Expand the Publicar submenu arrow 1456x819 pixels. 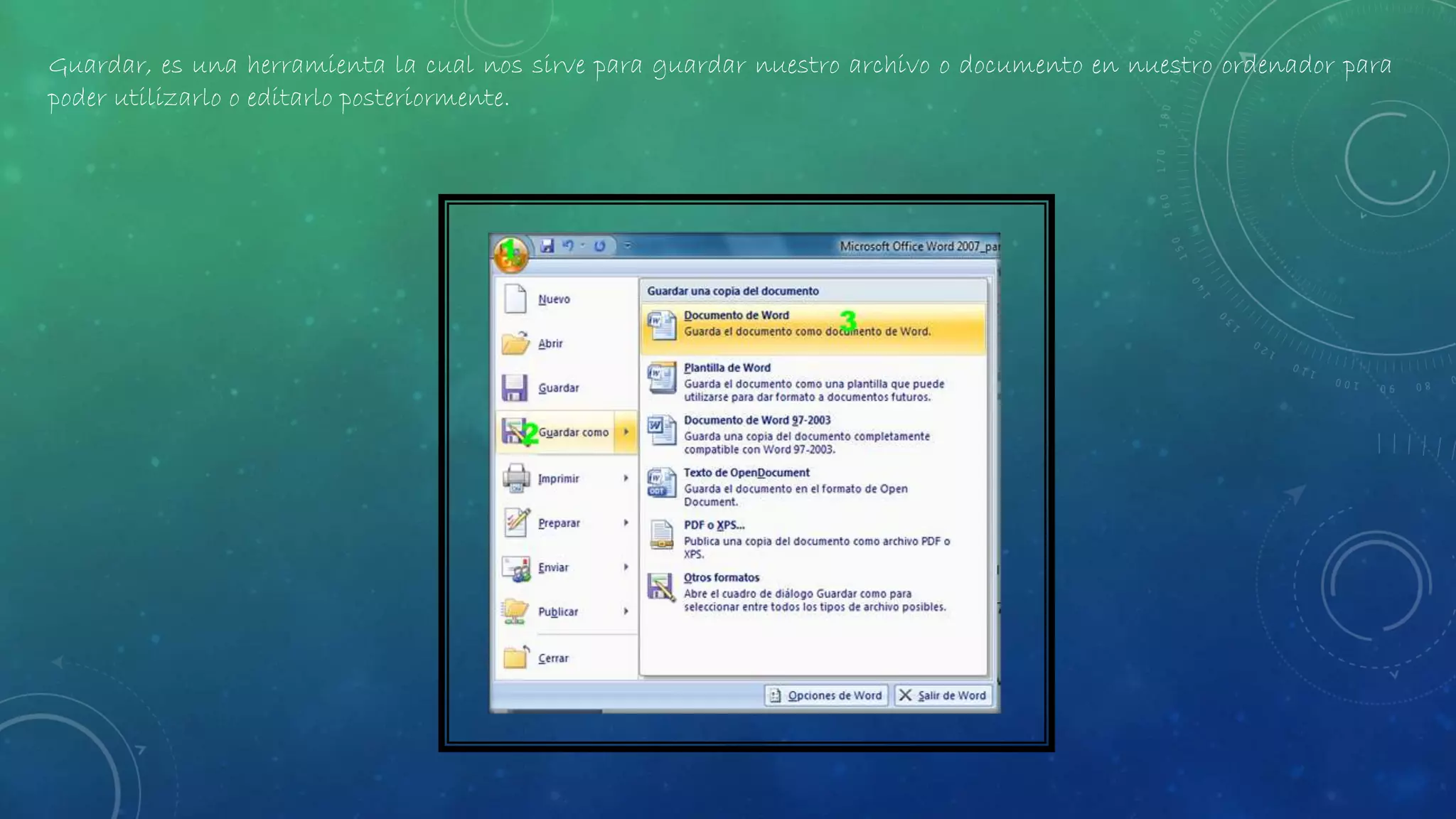click(626, 611)
